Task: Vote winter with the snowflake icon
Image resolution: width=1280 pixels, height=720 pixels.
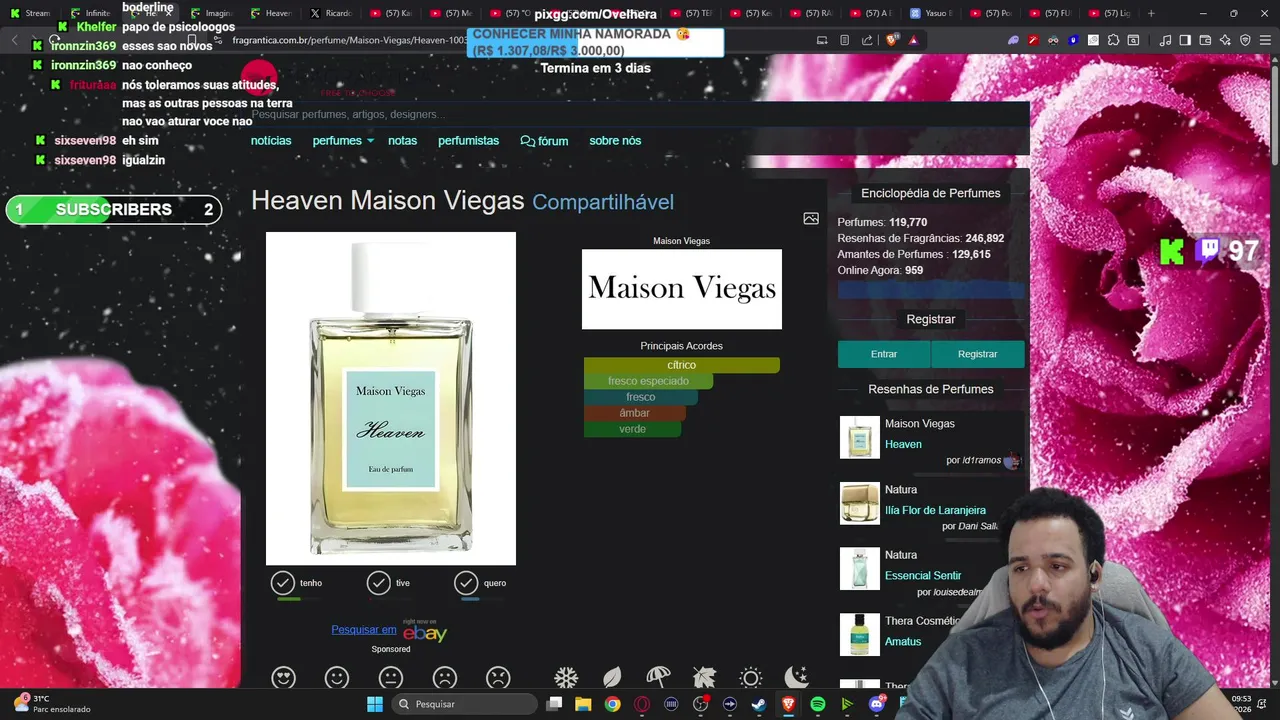Action: click(x=566, y=678)
